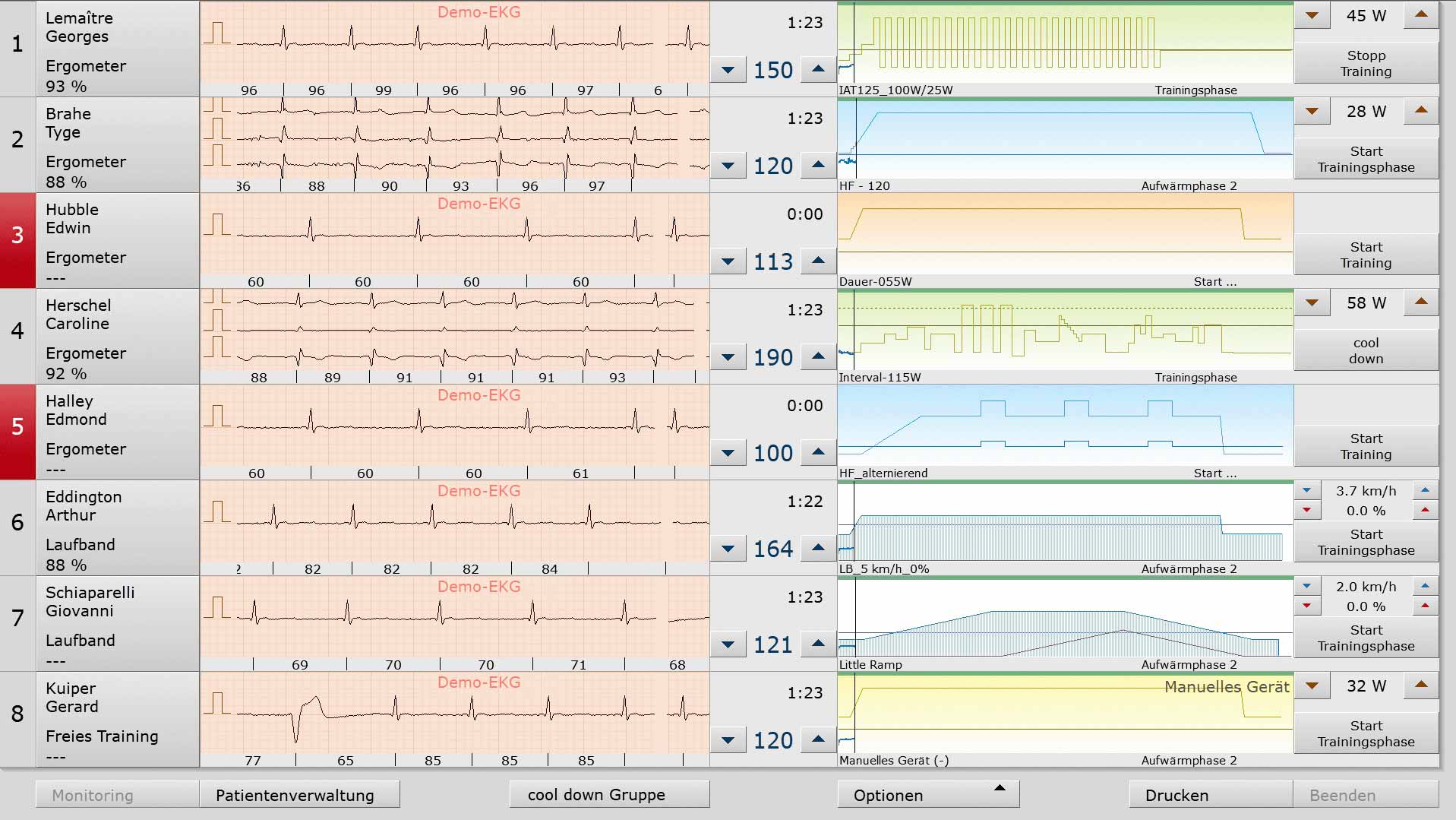This screenshot has height=820, width=1456.
Task: Start Training for Hubble Edwin
Action: coord(1366,255)
